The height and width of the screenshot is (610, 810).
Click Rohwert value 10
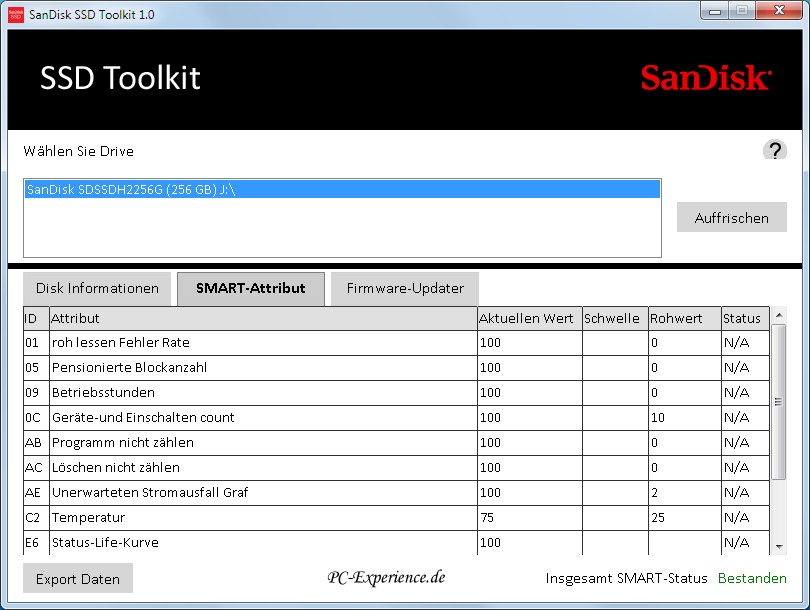(x=685, y=417)
